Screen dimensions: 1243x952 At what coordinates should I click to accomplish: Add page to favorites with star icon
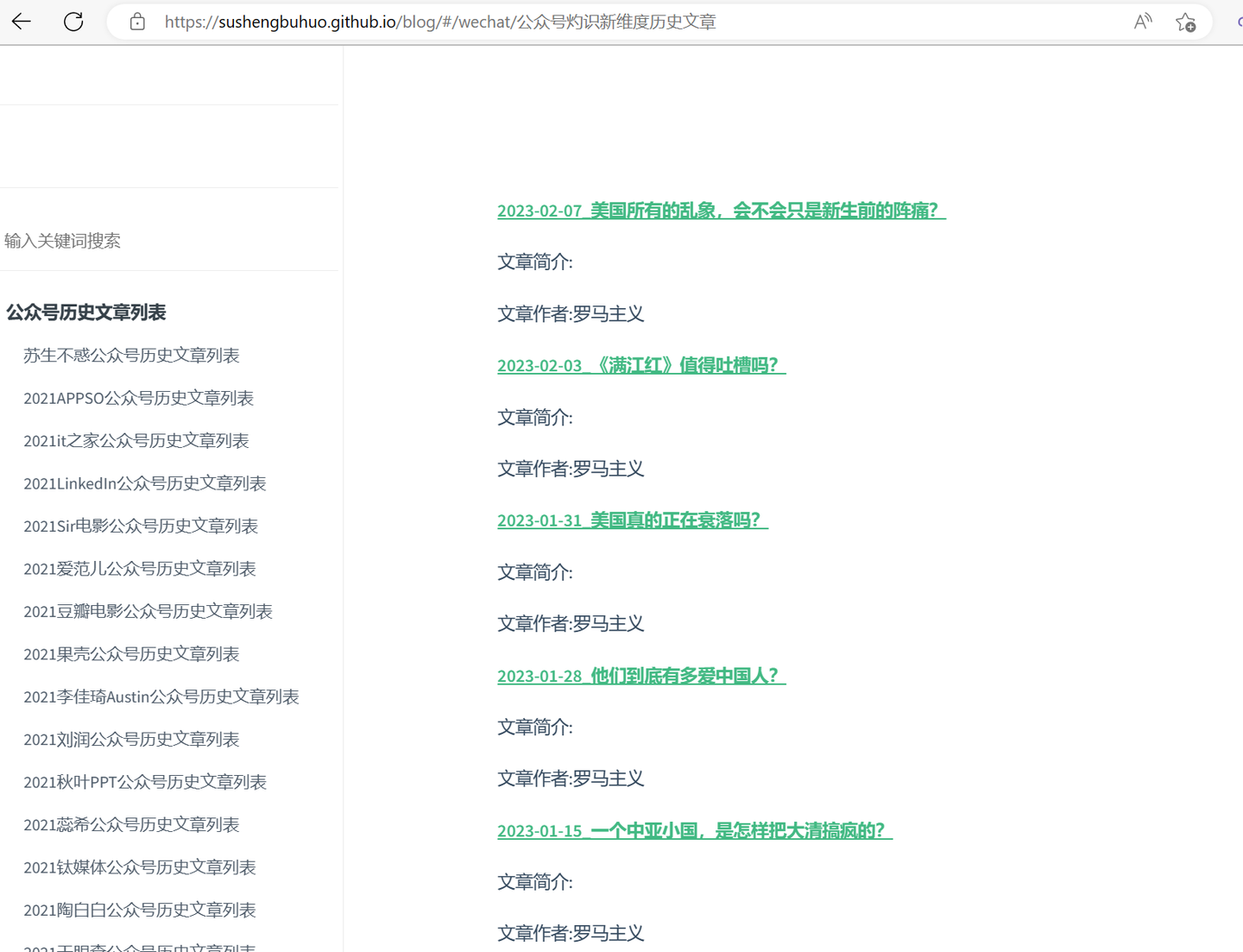1186,22
